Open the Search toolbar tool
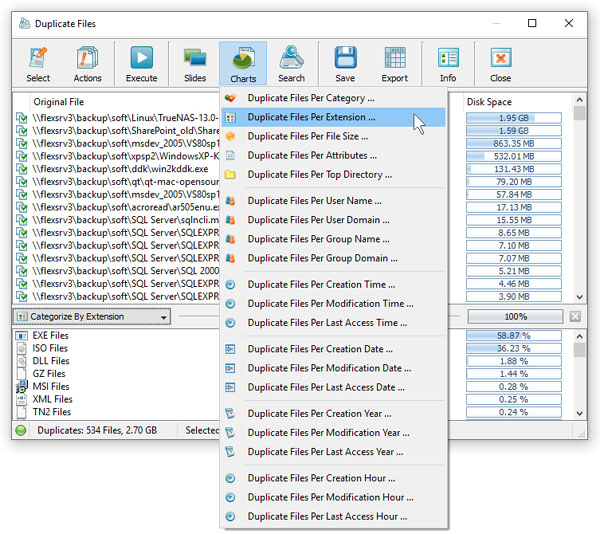The image size is (600, 534). pos(291,64)
